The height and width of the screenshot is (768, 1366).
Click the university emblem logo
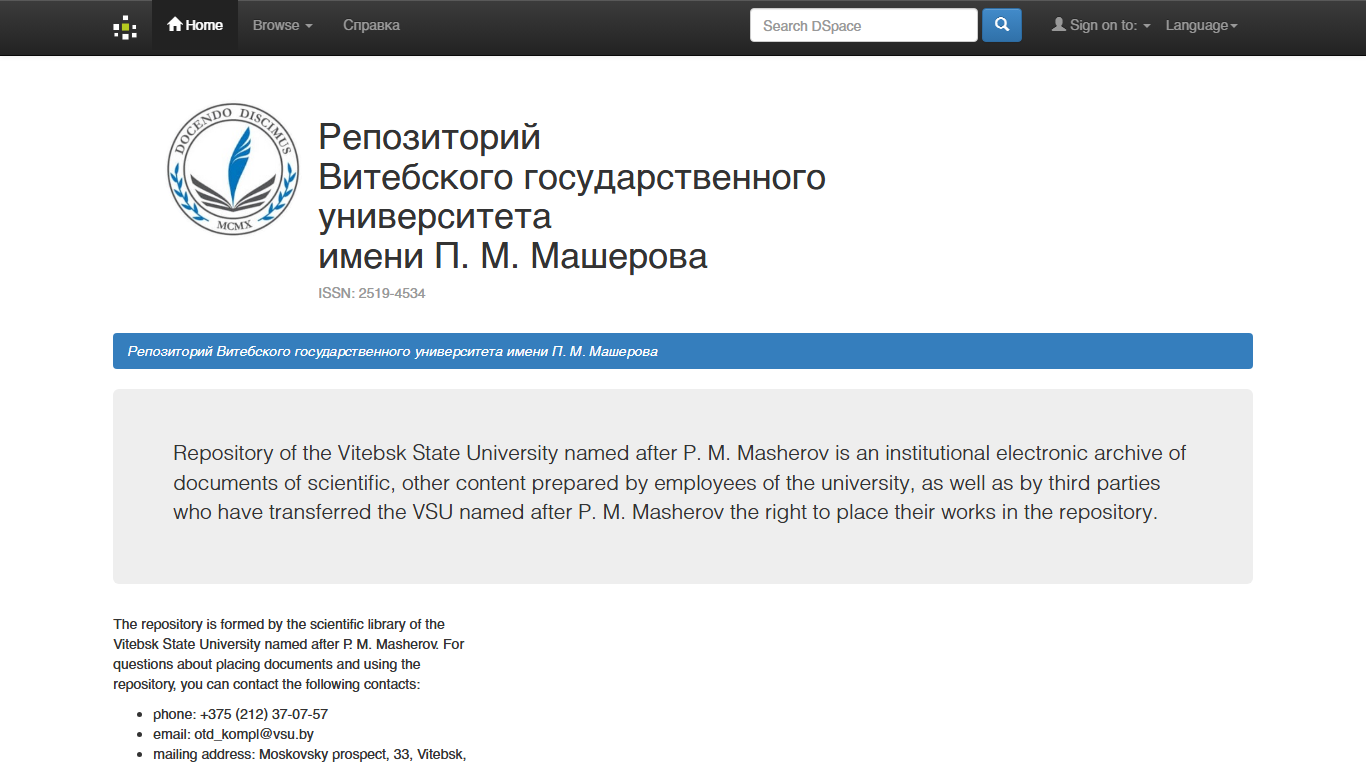click(x=232, y=169)
